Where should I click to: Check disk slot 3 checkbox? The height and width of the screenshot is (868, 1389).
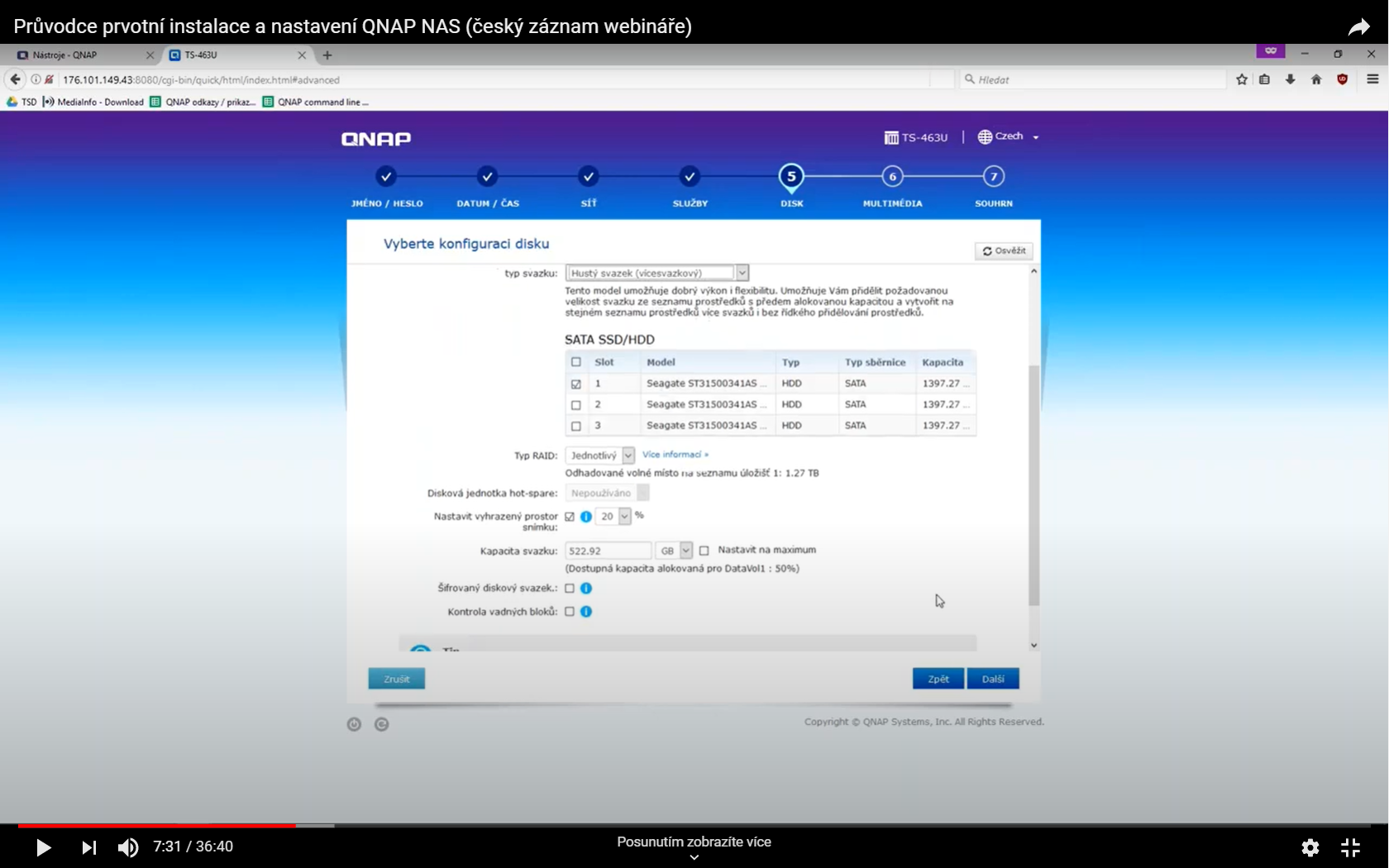[576, 426]
